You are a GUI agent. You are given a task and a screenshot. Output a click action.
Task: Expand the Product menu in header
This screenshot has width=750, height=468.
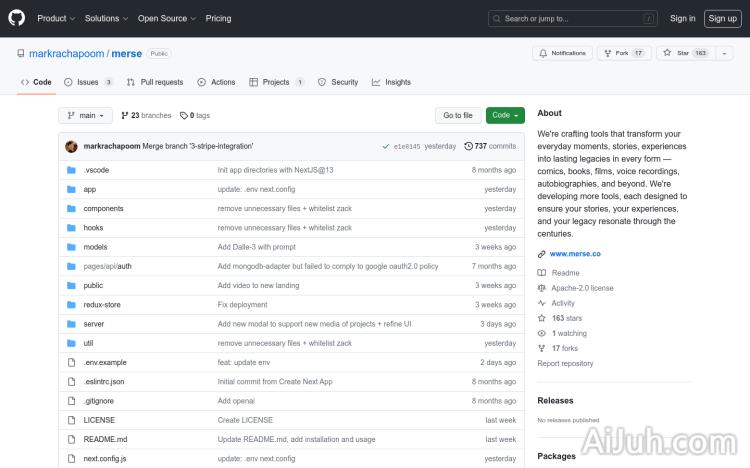55,18
